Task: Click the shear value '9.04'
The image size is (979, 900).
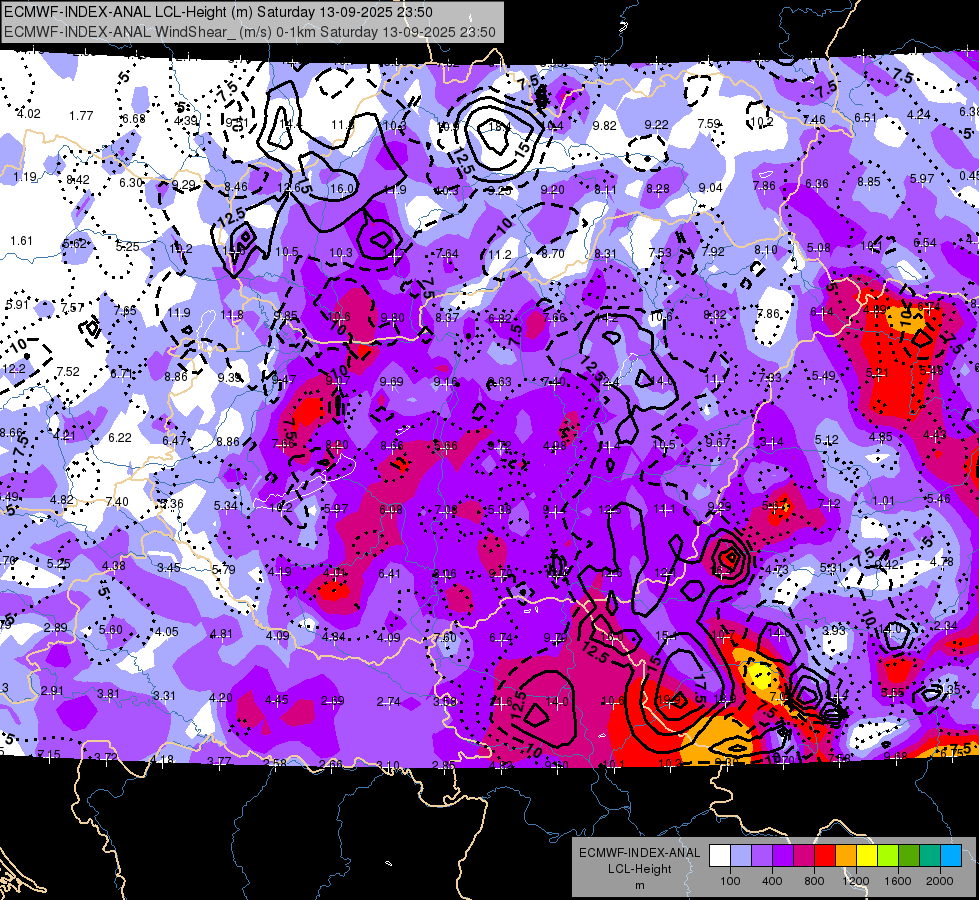Action: coord(711,187)
